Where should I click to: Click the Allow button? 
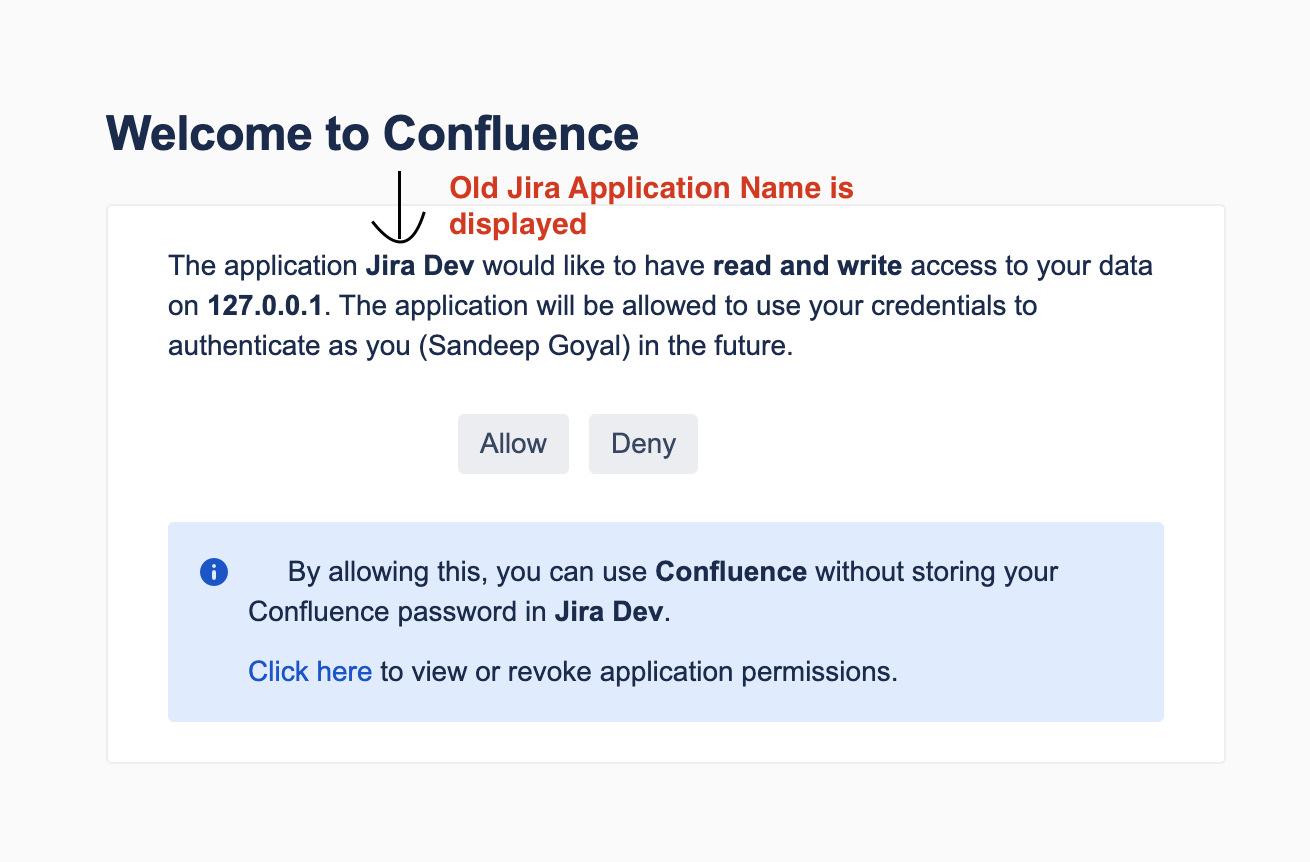513,444
